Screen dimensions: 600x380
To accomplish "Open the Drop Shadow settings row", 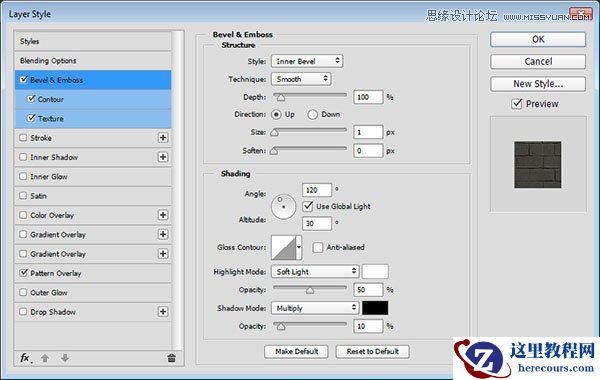I will [93, 312].
